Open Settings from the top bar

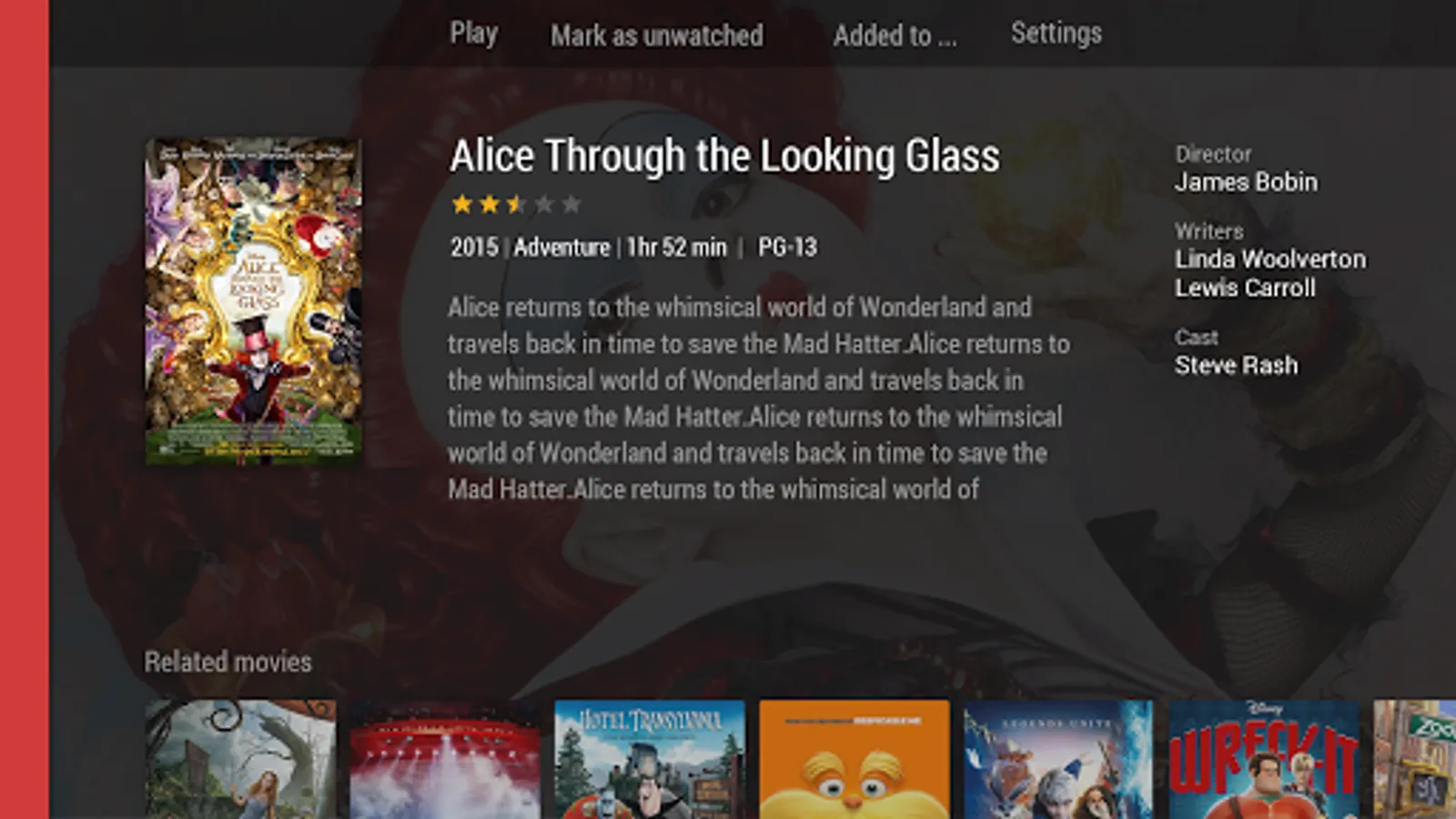[x=1056, y=34]
